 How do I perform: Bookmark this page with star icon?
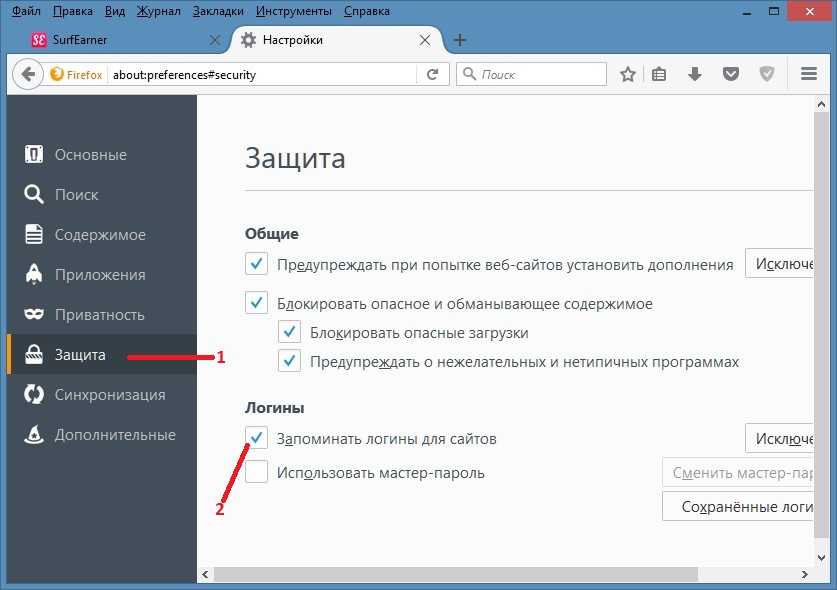628,74
